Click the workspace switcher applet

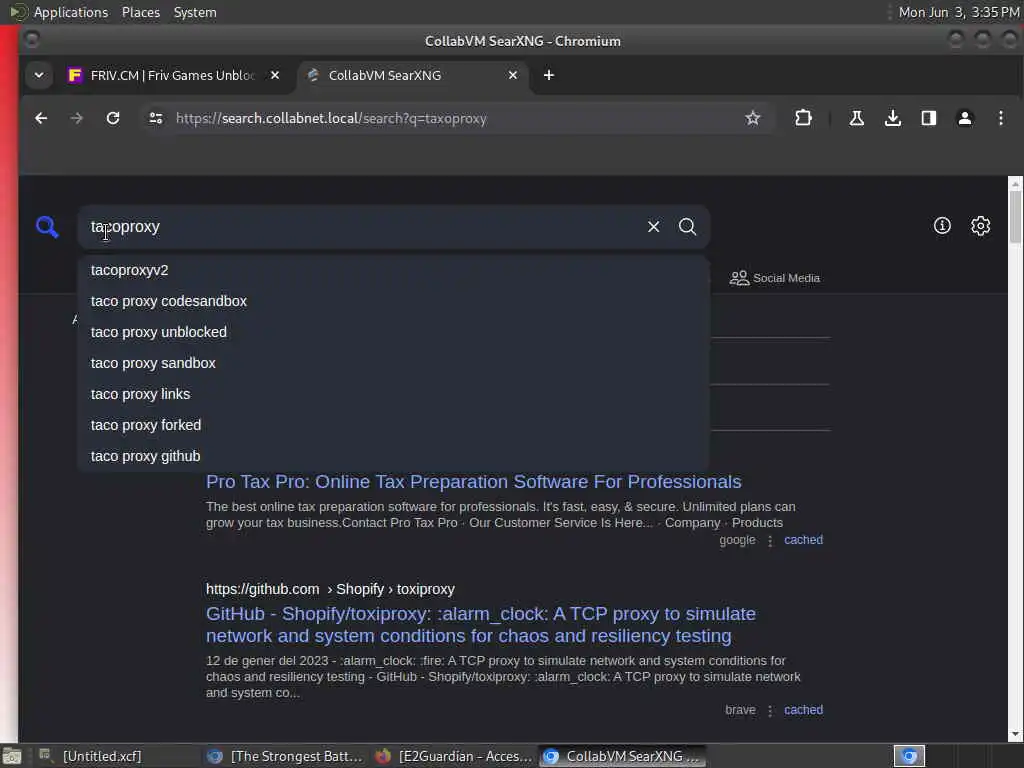909,756
